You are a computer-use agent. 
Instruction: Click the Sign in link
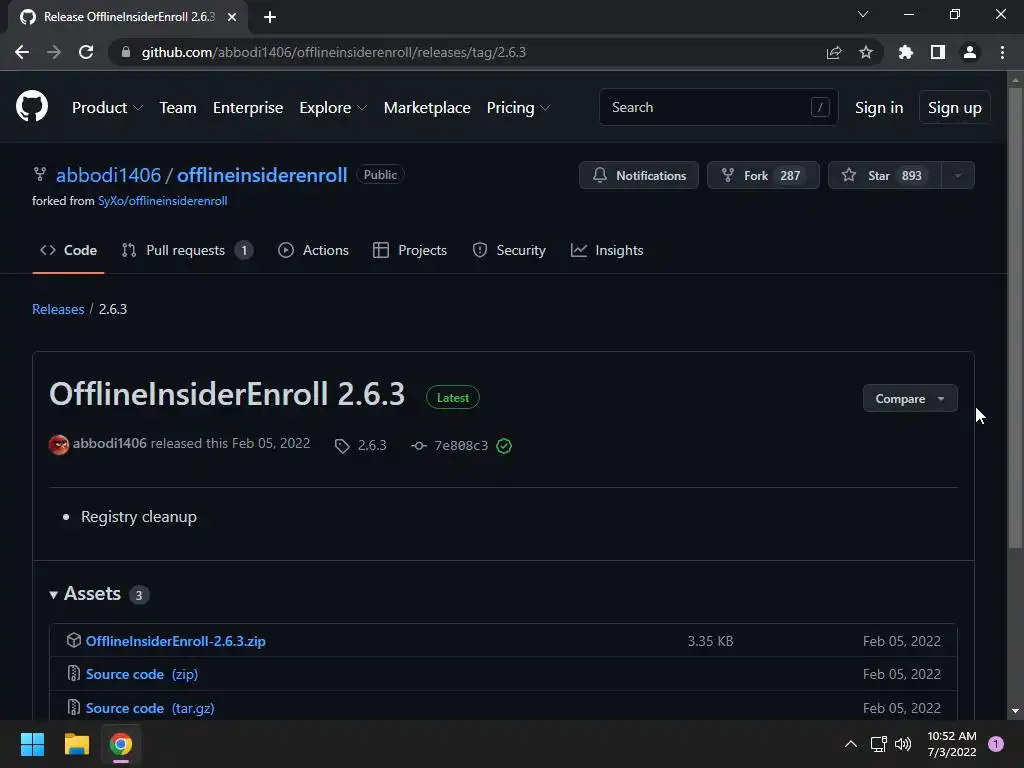coord(879,108)
